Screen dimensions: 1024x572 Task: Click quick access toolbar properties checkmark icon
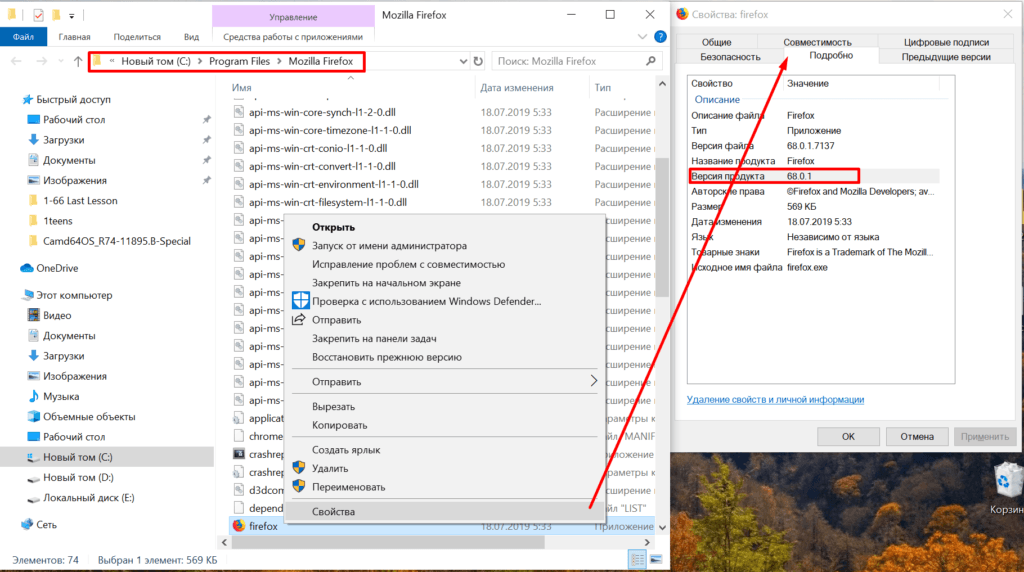point(38,14)
